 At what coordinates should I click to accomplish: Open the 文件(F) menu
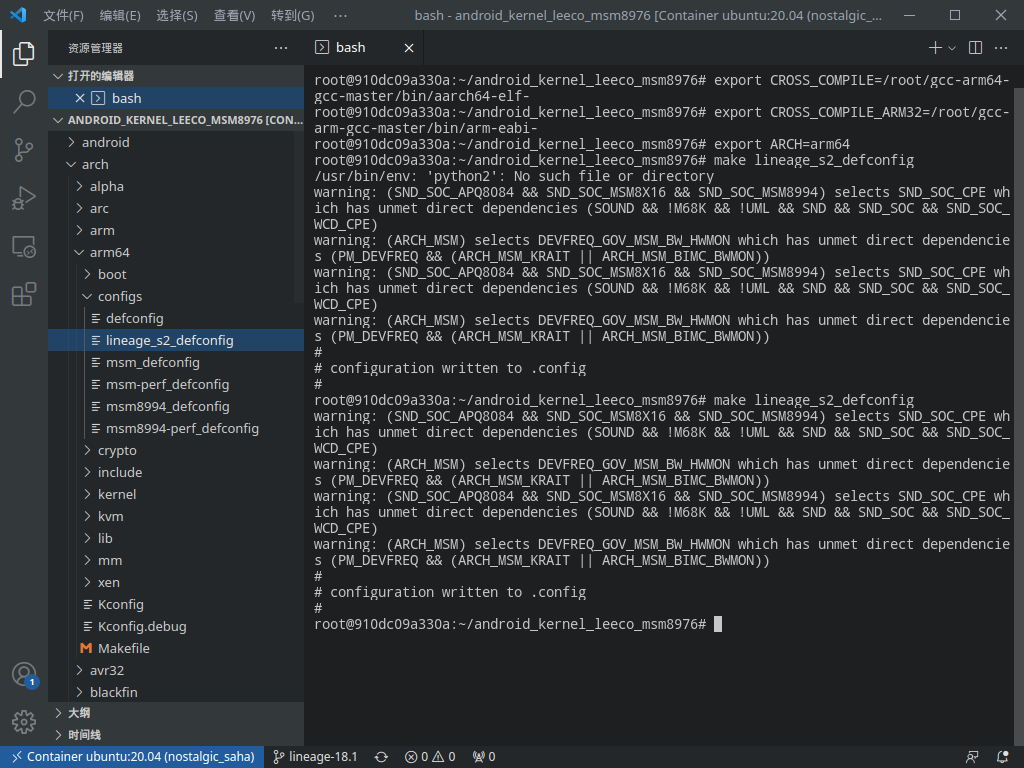(x=63, y=16)
